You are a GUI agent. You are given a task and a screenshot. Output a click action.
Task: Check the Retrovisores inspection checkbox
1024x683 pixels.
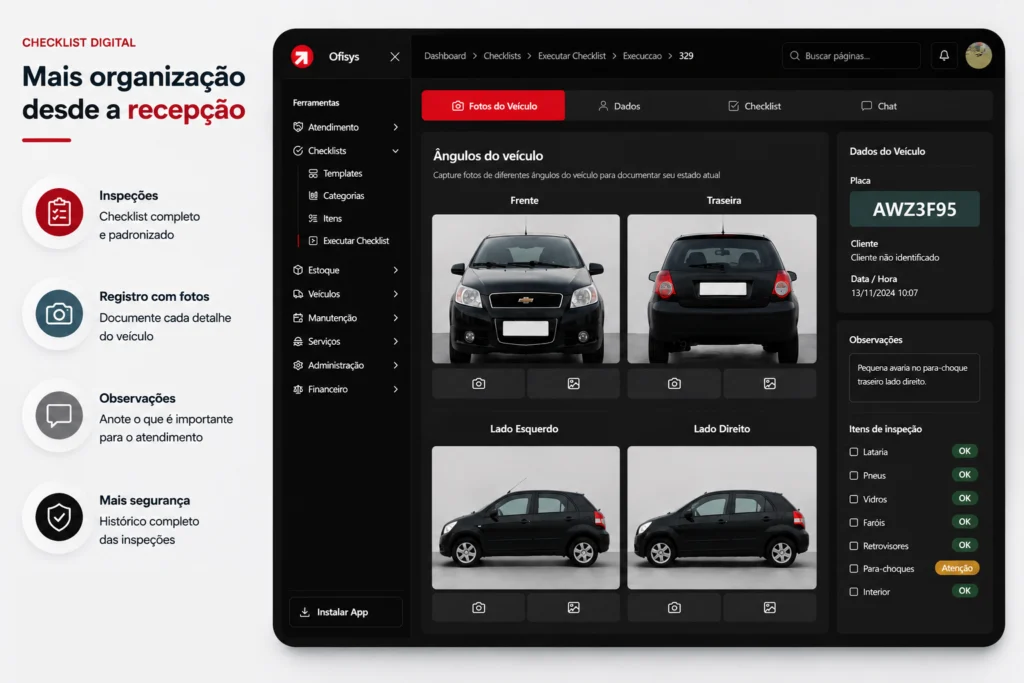(854, 546)
